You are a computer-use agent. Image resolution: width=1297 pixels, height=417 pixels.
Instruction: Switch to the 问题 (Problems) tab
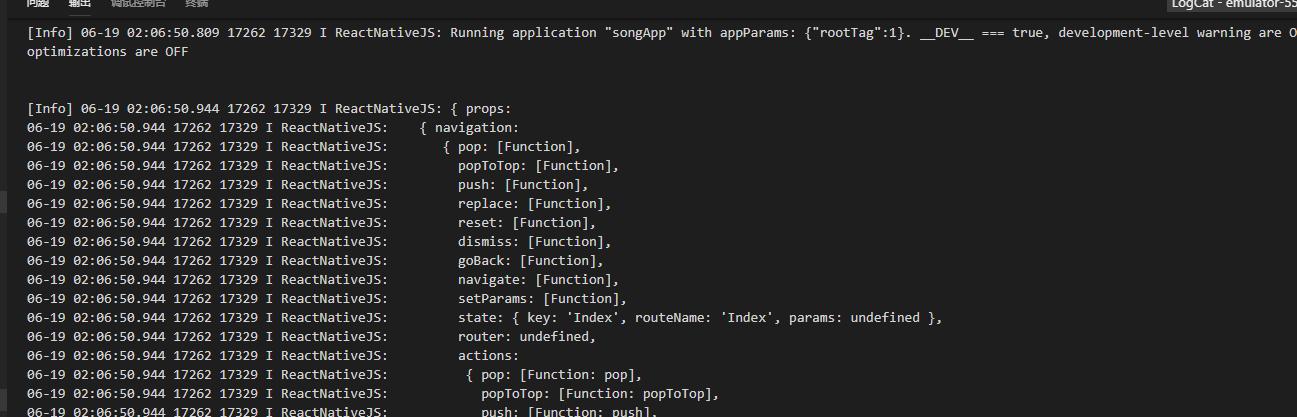[37, 3]
